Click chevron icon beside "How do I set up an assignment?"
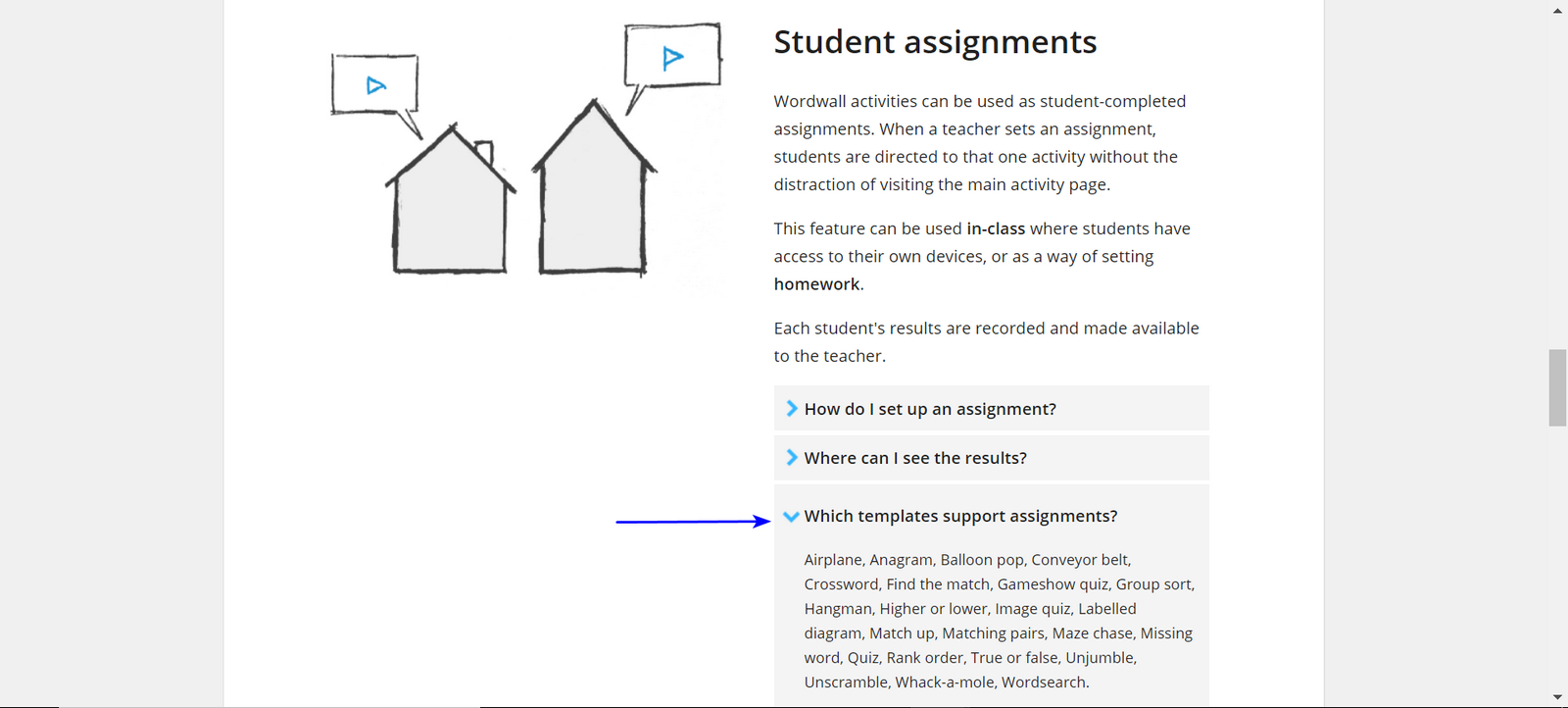This screenshot has height=708, width=1568. (792, 408)
